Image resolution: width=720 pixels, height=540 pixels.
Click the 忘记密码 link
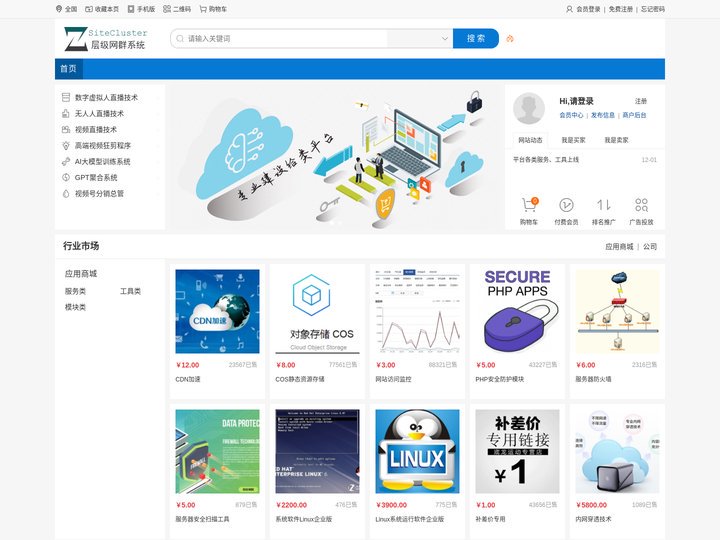tap(652, 9)
